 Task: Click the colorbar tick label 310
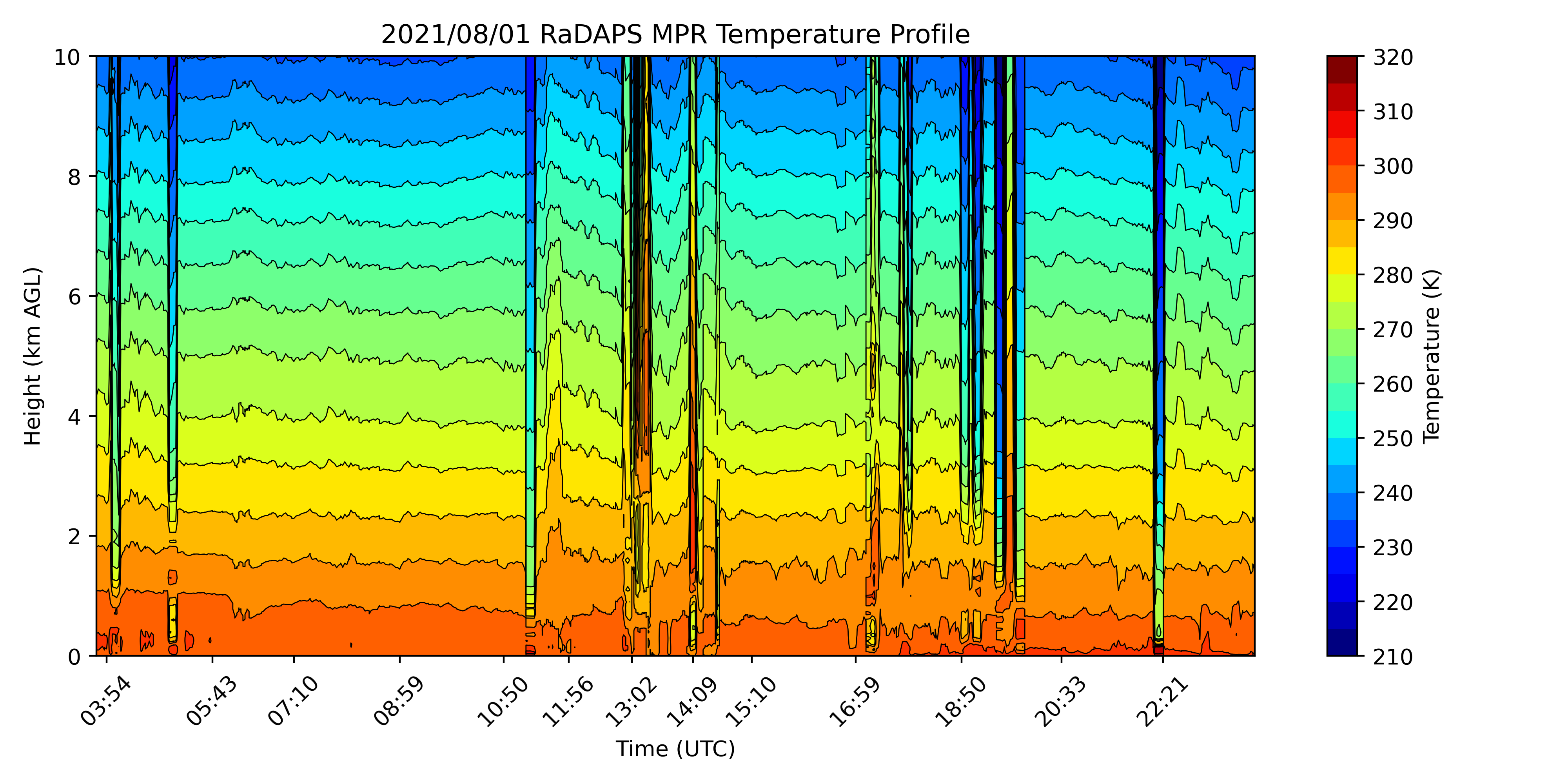pyautogui.click(x=1393, y=112)
